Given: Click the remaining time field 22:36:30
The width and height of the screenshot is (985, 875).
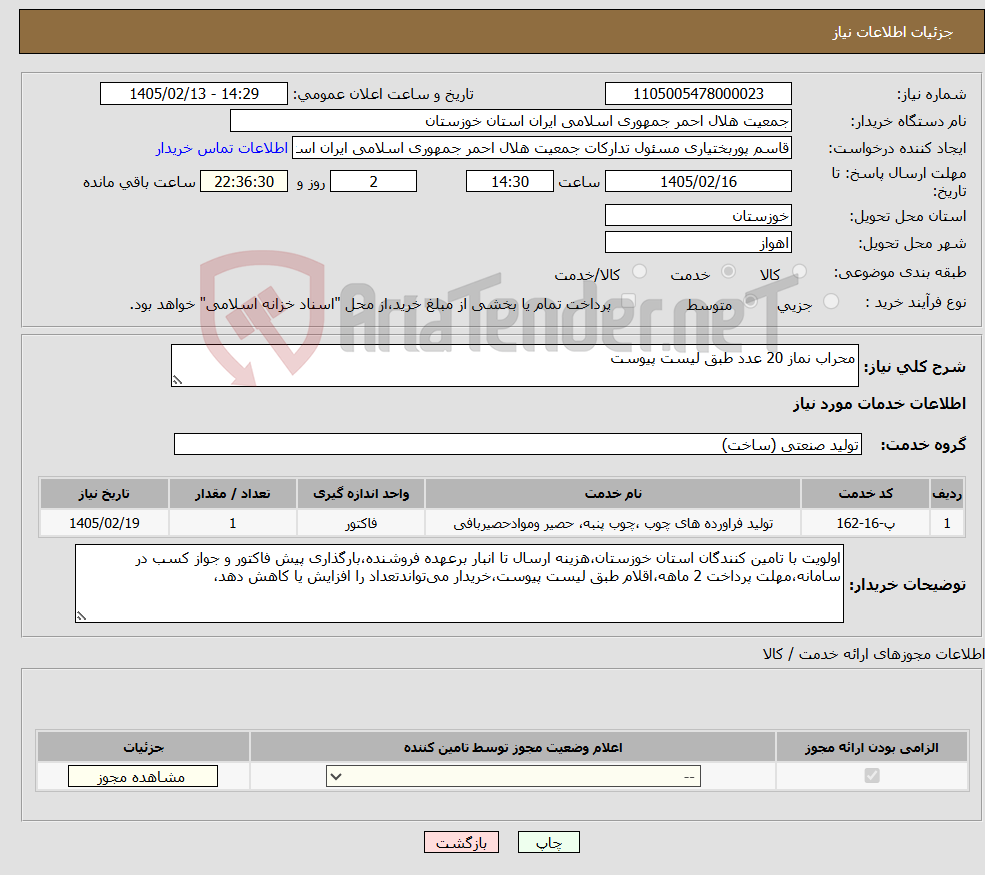Looking at the screenshot, I should tap(244, 182).
